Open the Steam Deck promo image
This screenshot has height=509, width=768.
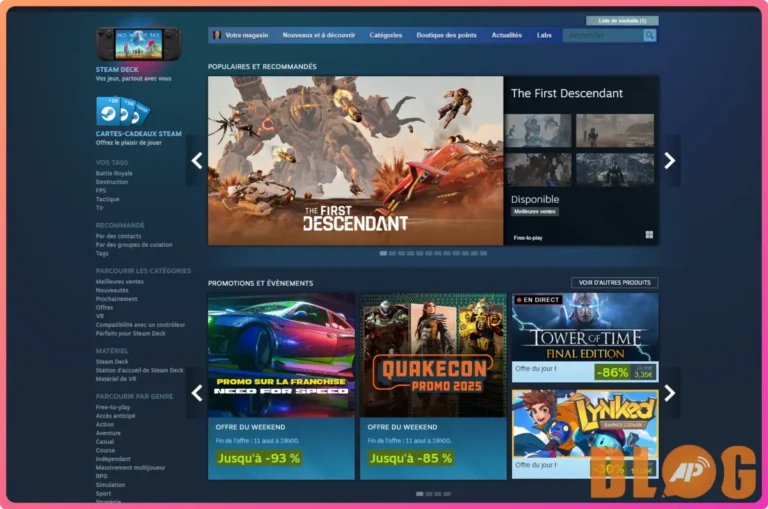139,44
